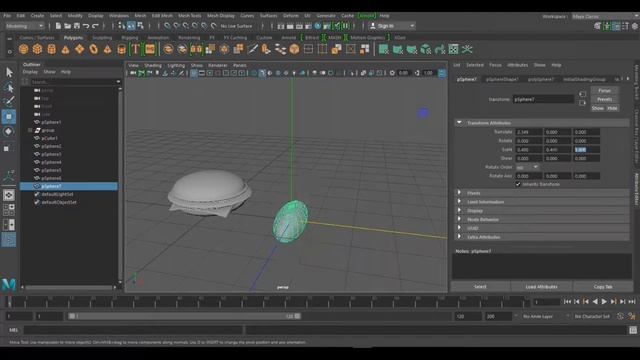
Task: Expand the Limit Information section
Action: pos(459,202)
